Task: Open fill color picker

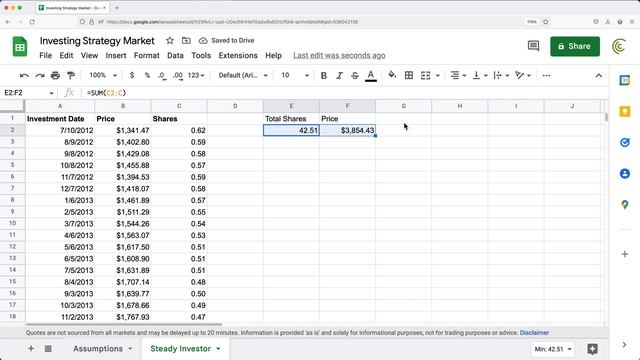Action: [x=392, y=75]
